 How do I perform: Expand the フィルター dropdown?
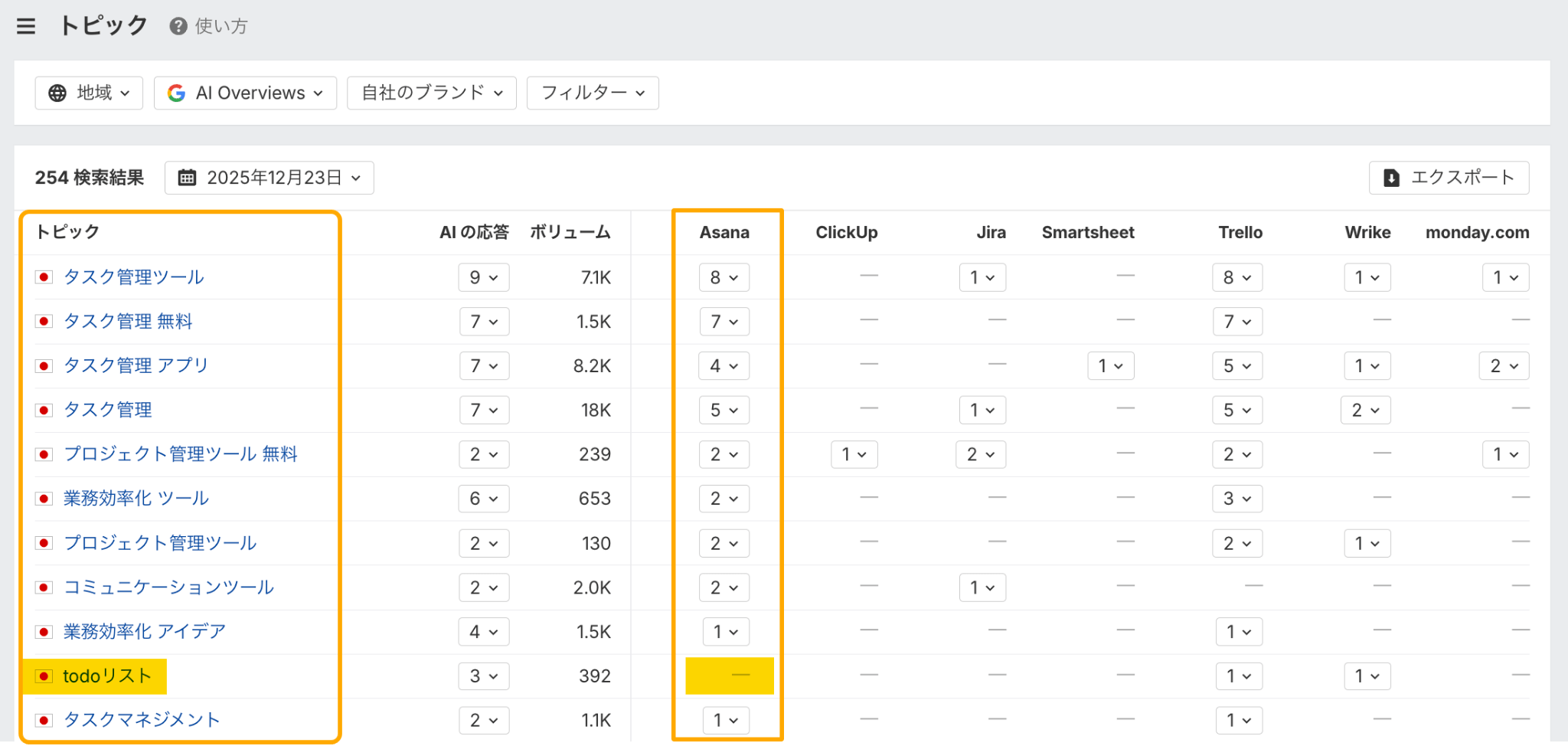[593, 93]
